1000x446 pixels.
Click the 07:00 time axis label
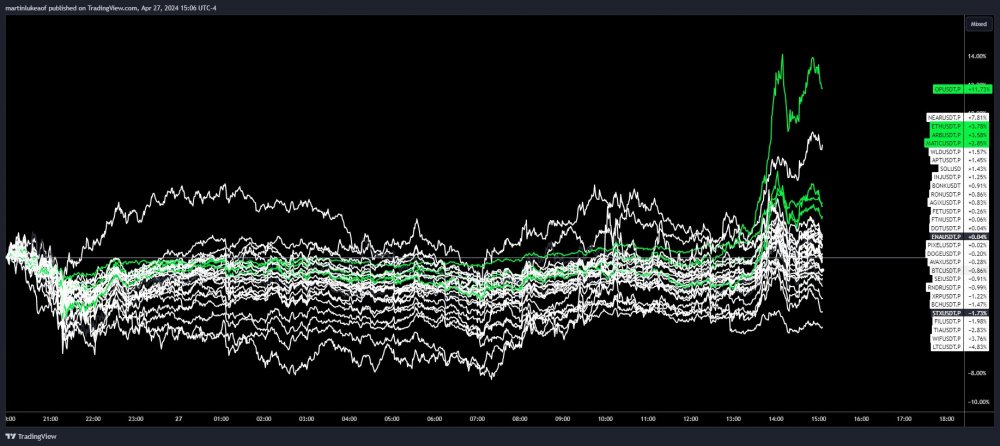coord(476,419)
